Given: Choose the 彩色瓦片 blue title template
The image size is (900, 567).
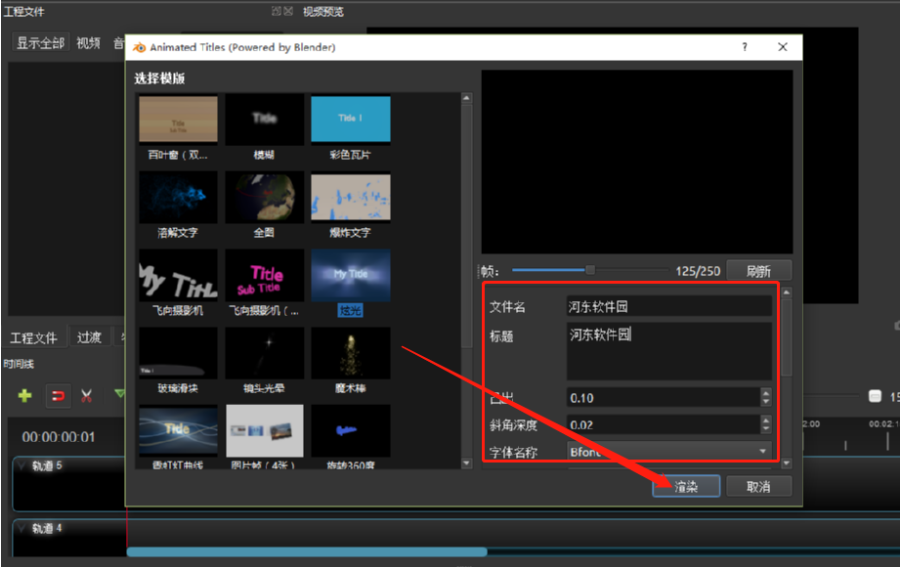Looking at the screenshot, I should point(350,120).
